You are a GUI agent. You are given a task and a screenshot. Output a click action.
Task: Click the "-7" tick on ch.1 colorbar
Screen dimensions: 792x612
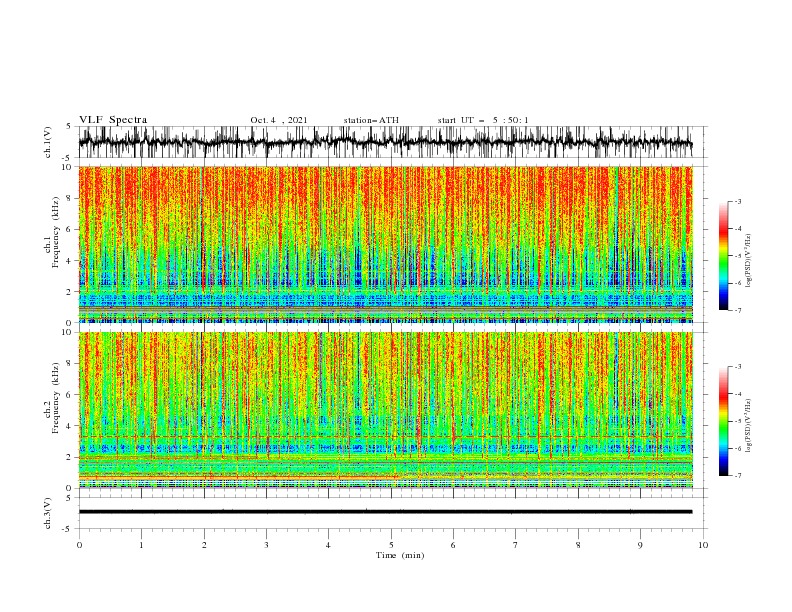(737, 310)
